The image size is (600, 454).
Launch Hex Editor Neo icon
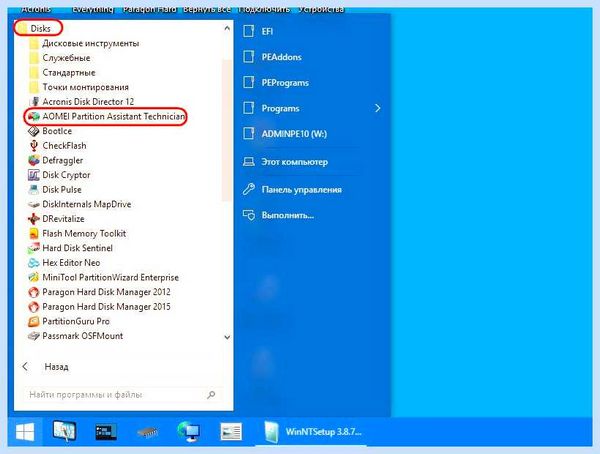pyautogui.click(x=34, y=263)
